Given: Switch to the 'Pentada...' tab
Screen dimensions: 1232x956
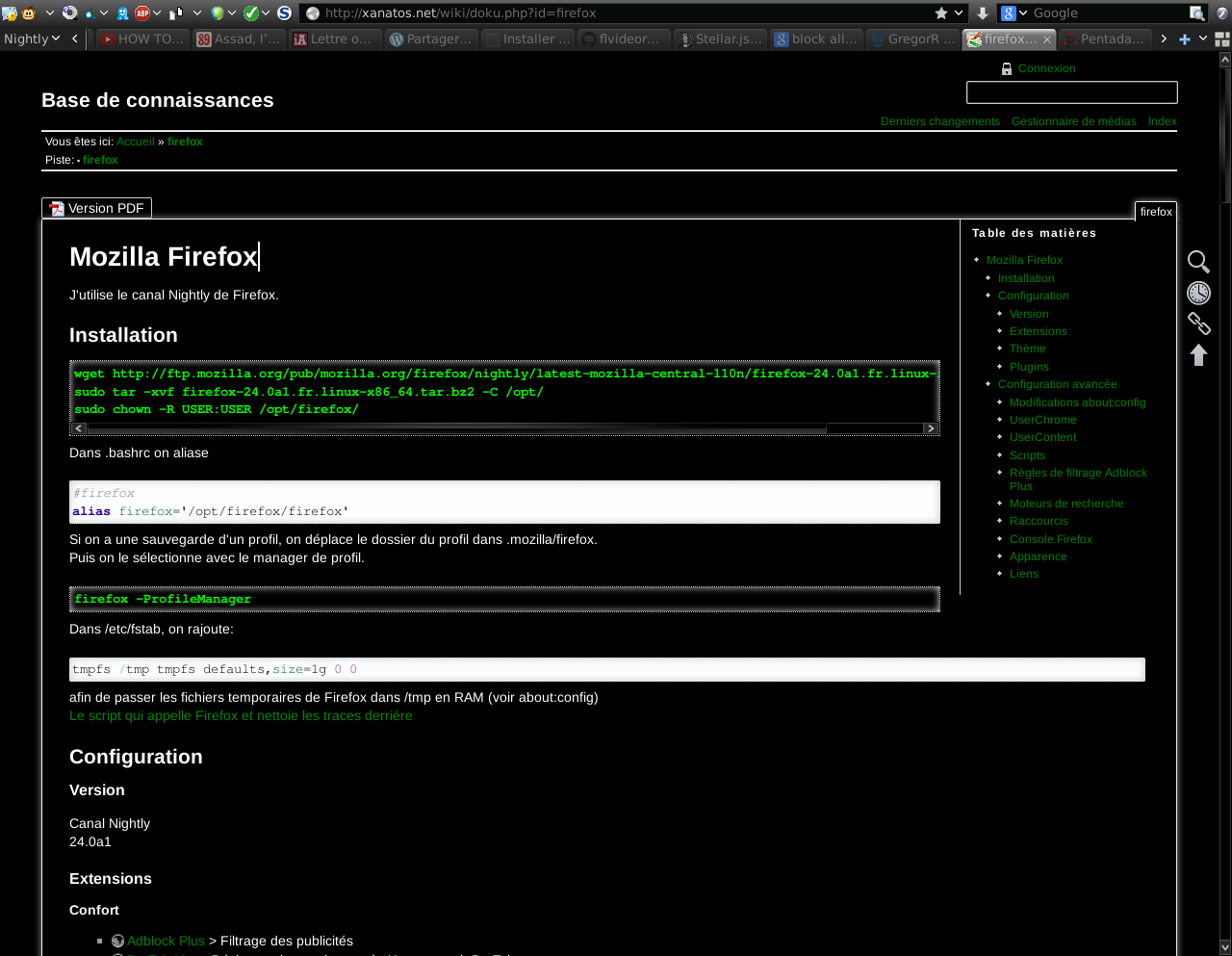Looking at the screenshot, I should coord(1105,39).
